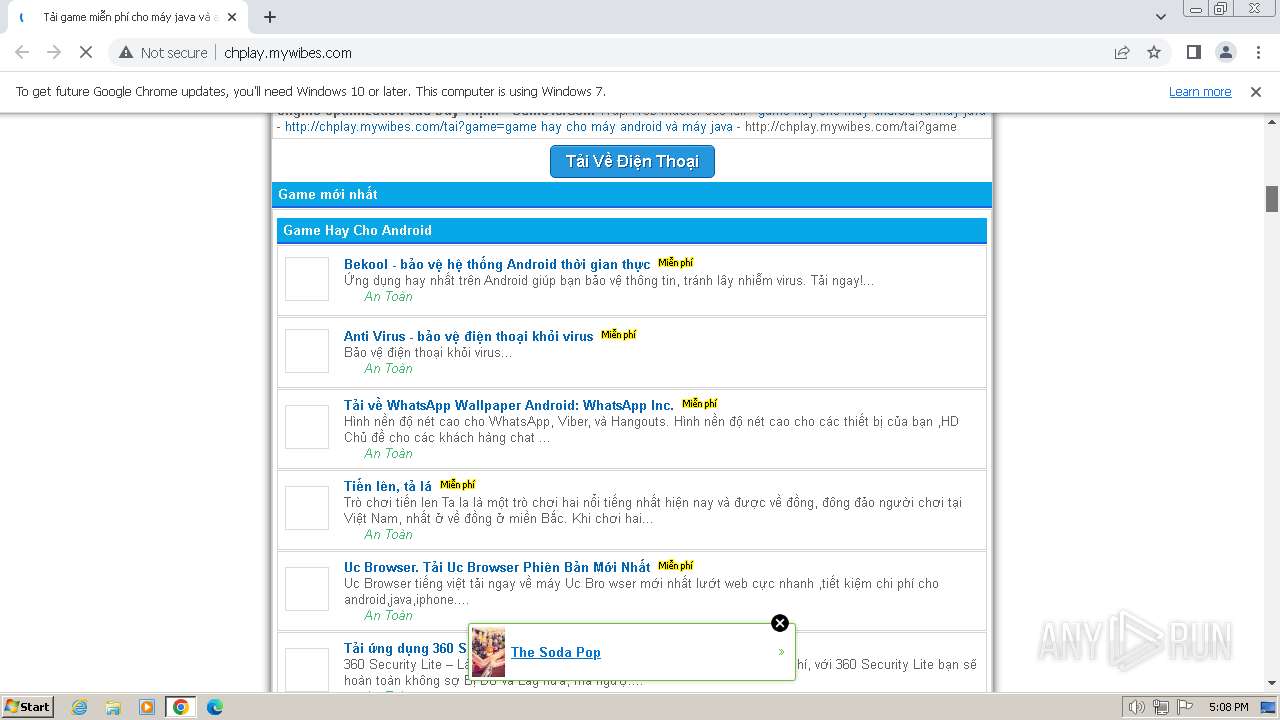The width and height of the screenshot is (1280, 720).
Task: Open File Explorer from the taskbar
Action: pos(113,707)
